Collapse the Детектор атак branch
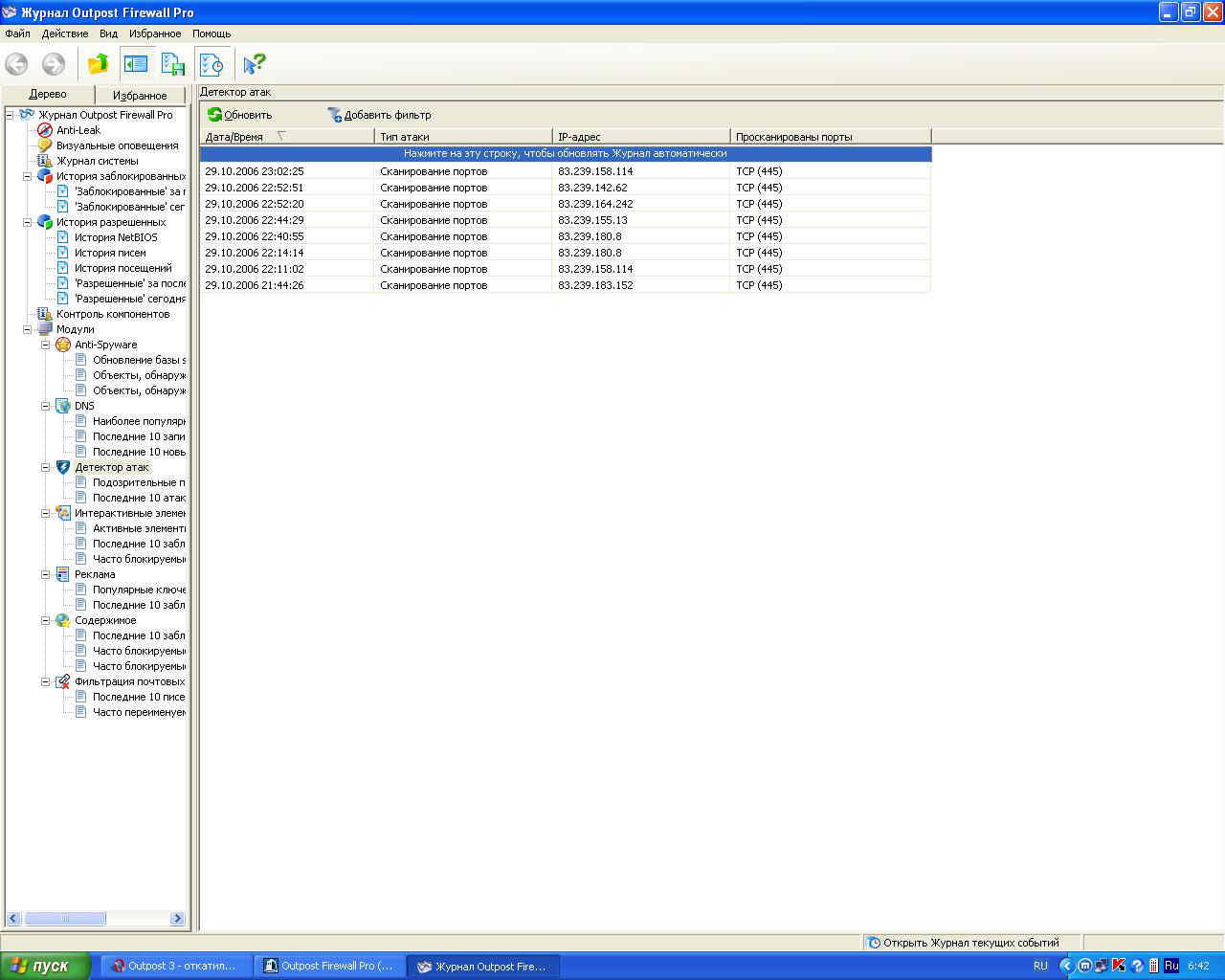Viewport: 1225px width, 980px height. click(46, 467)
